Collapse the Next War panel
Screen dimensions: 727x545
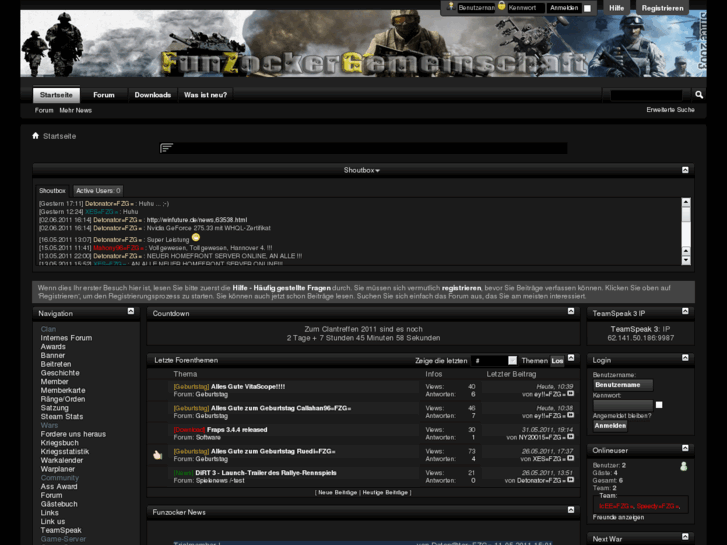click(x=685, y=536)
